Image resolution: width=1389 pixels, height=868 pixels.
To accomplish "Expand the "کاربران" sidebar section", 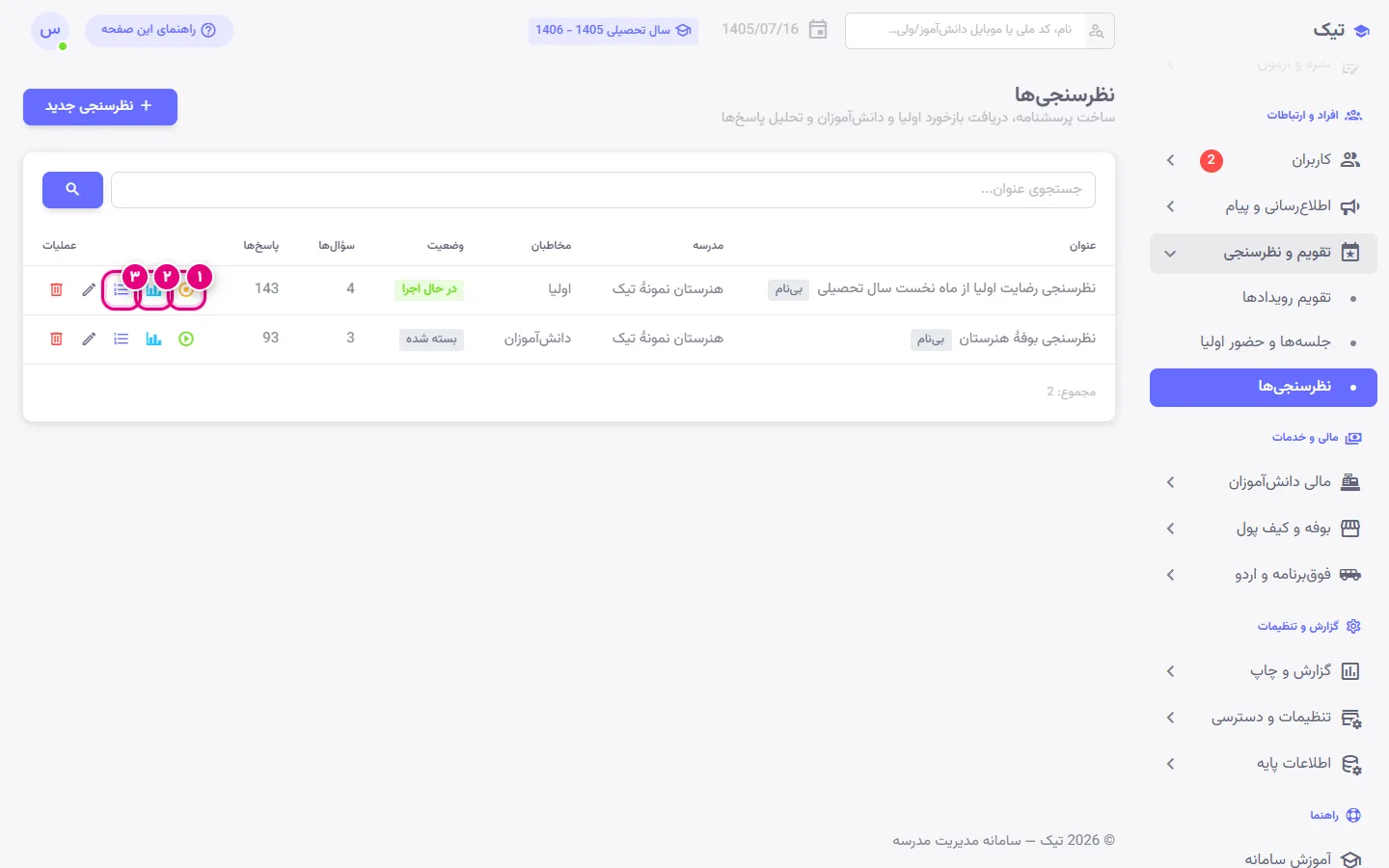I will [1264, 160].
